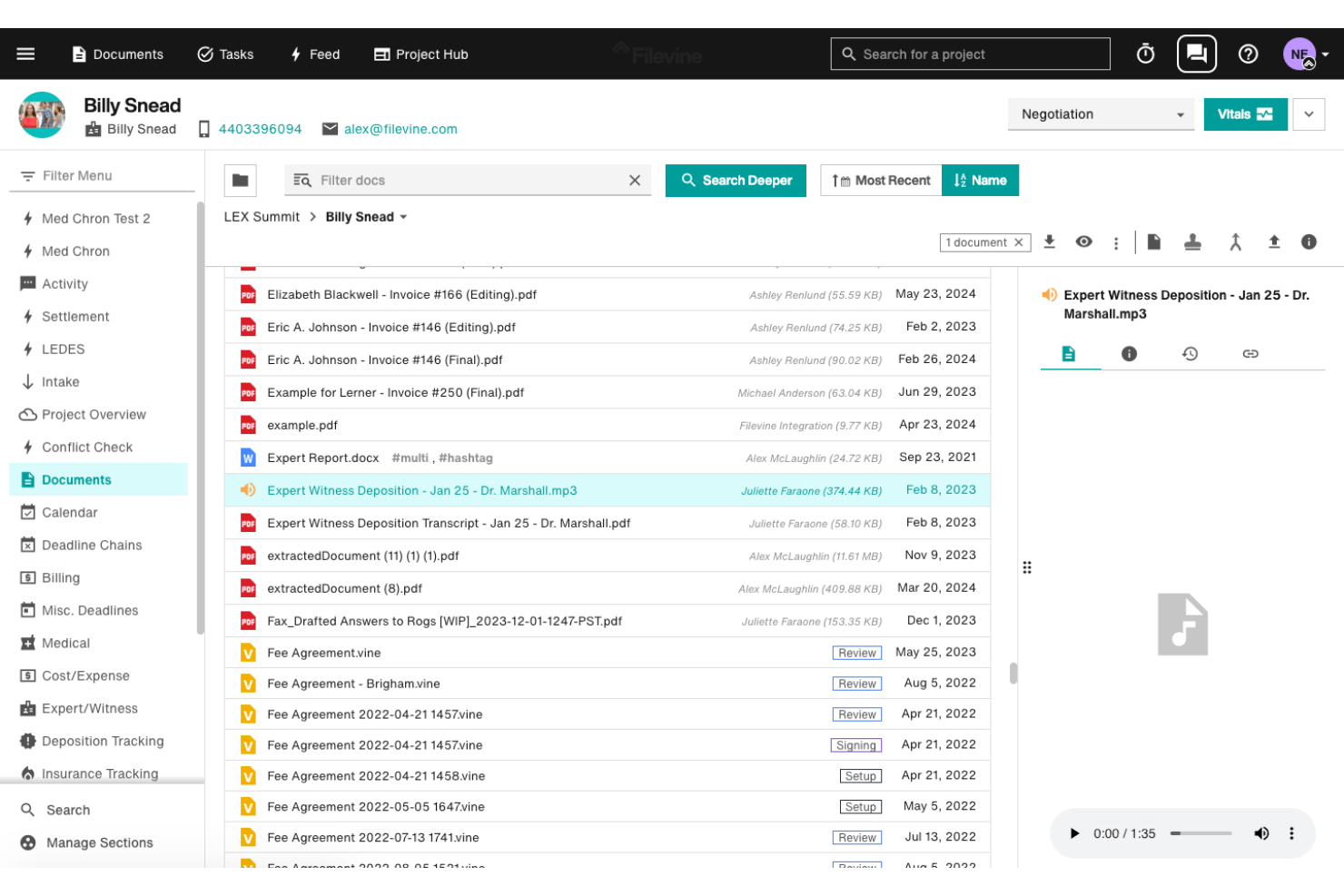Click Manage Sections
Image resolution: width=1344 pixels, height=896 pixels.
[x=100, y=843]
